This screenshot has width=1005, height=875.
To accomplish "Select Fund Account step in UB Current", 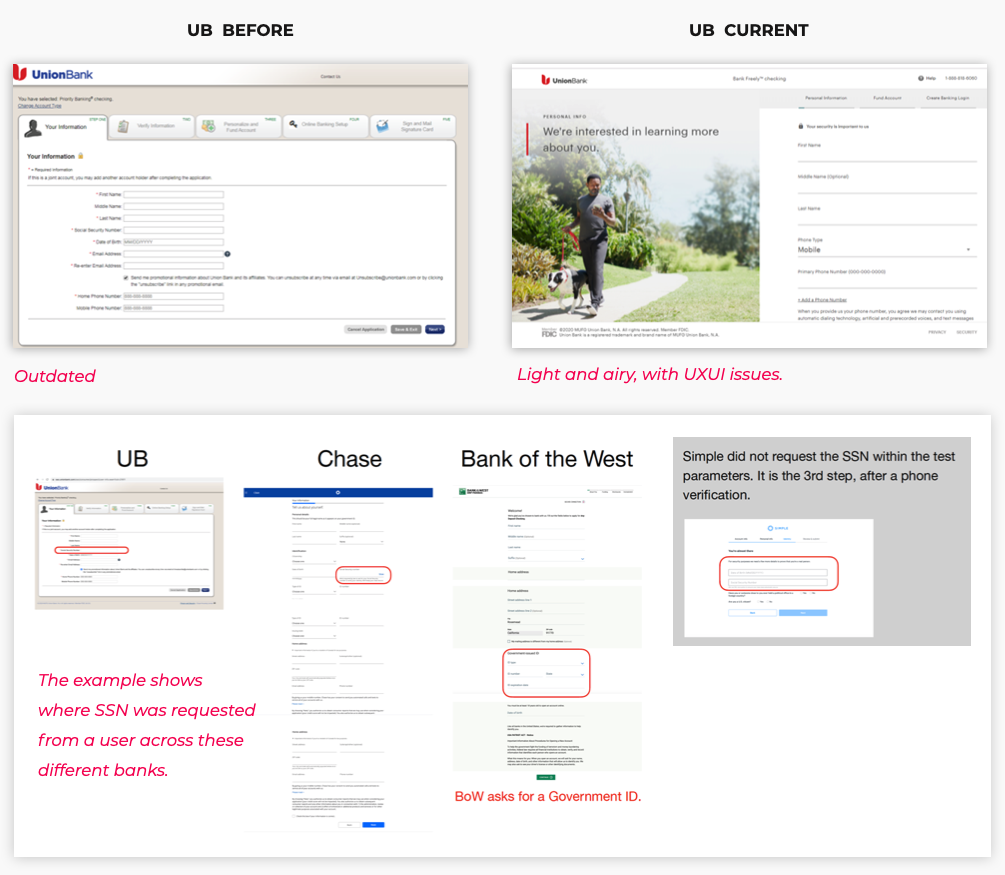I will pyautogui.click(x=887, y=98).
